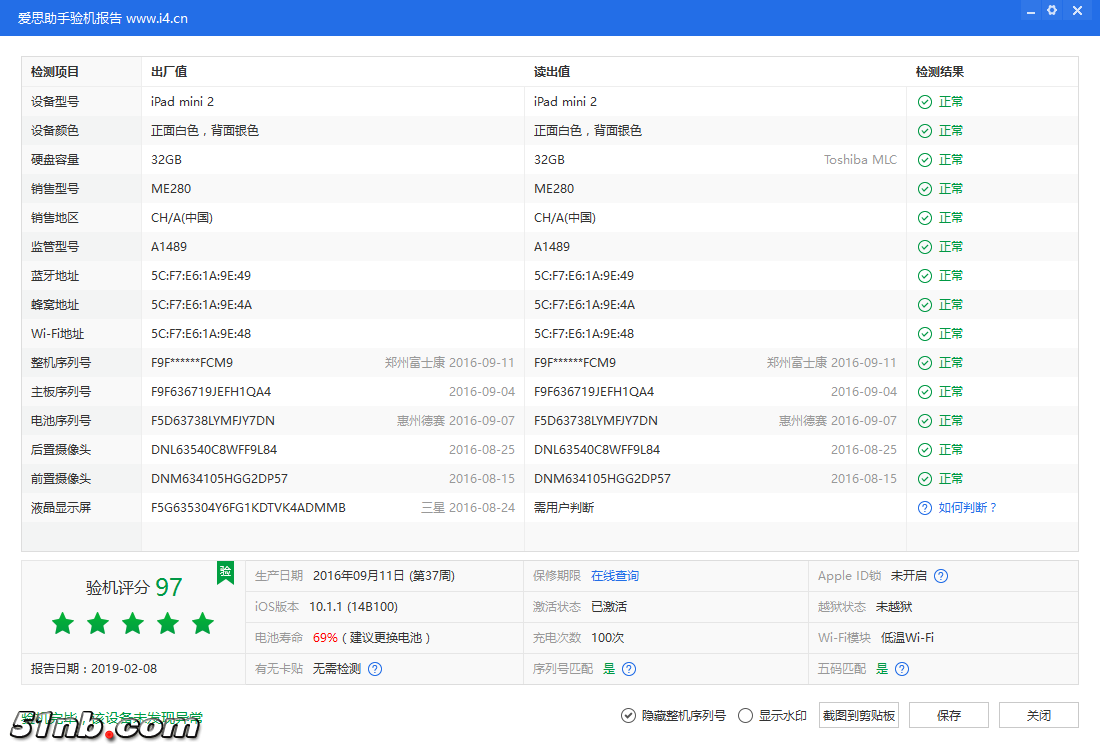Click the check icon on the 硬盘容量 result
This screenshot has height=749, width=1100.
923,159
